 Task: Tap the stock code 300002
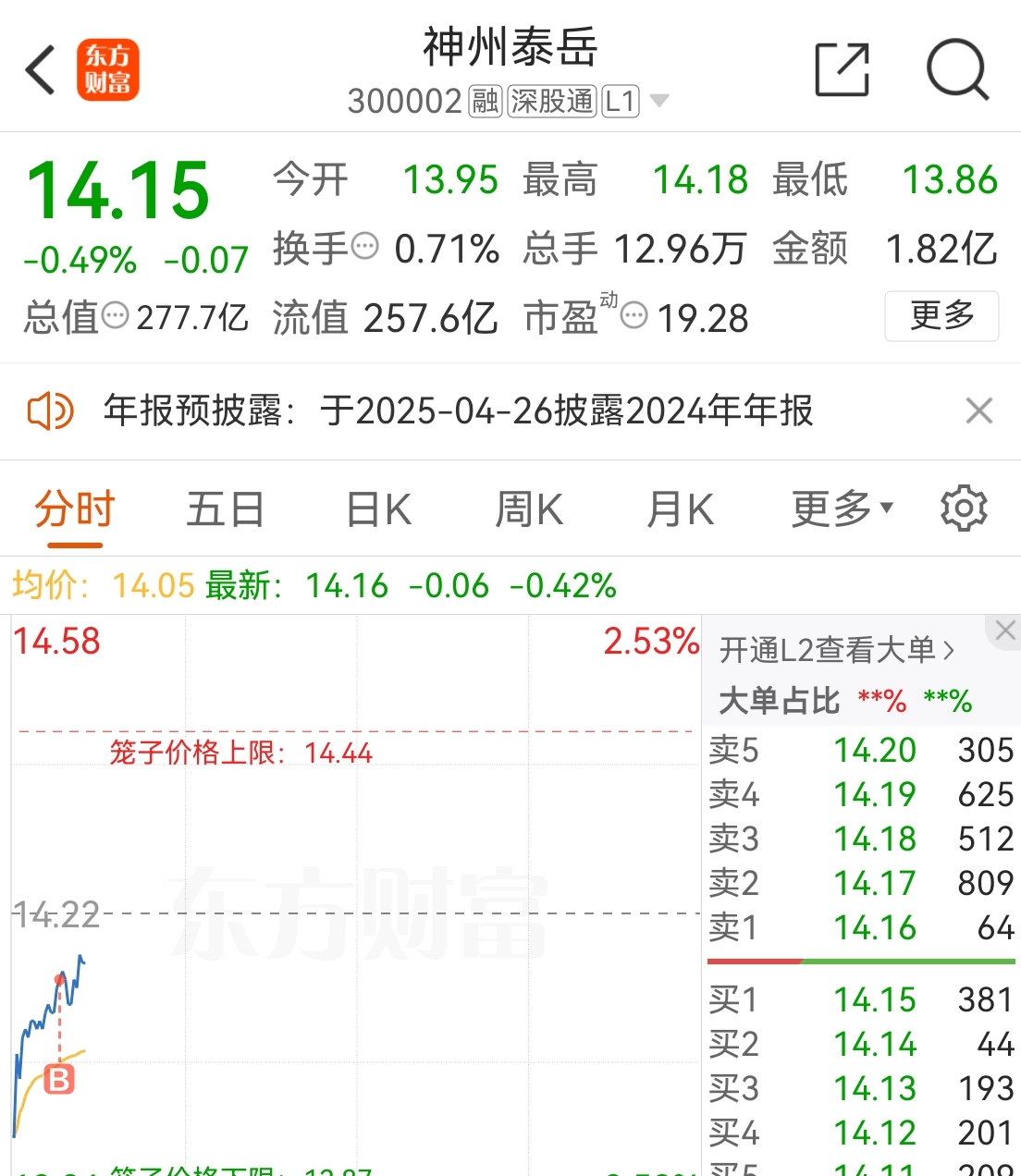pyautogui.click(x=404, y=101)
